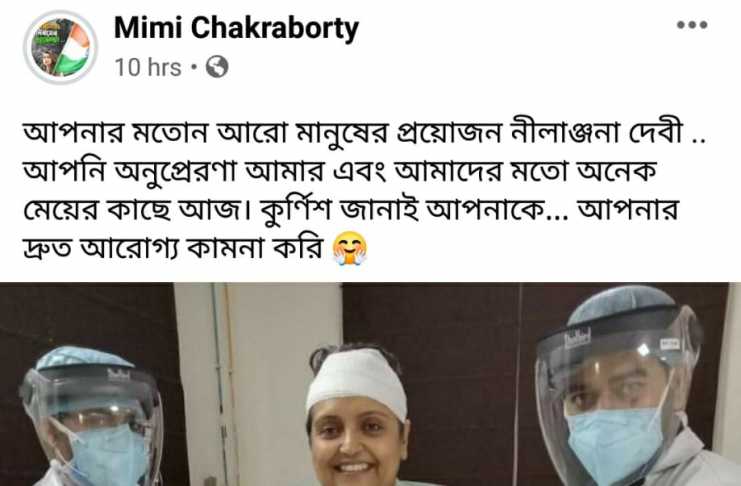Click the "10 hrs" post timestamp

(x=148, y=67)
